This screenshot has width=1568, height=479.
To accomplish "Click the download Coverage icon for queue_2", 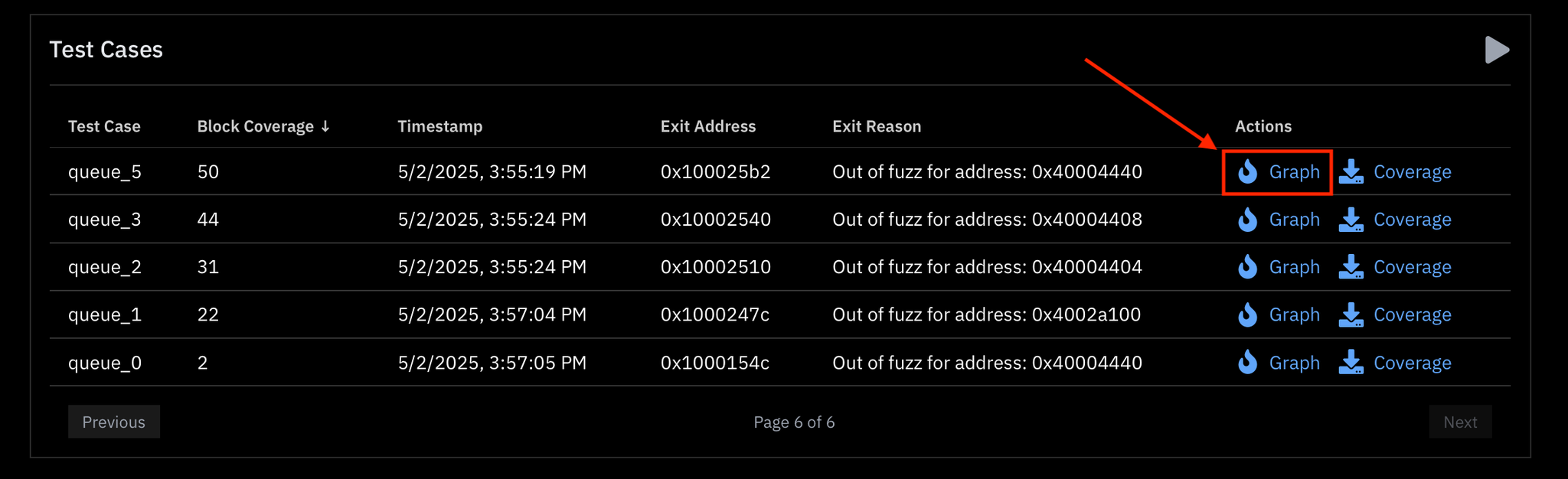I will coord(1351,267).
